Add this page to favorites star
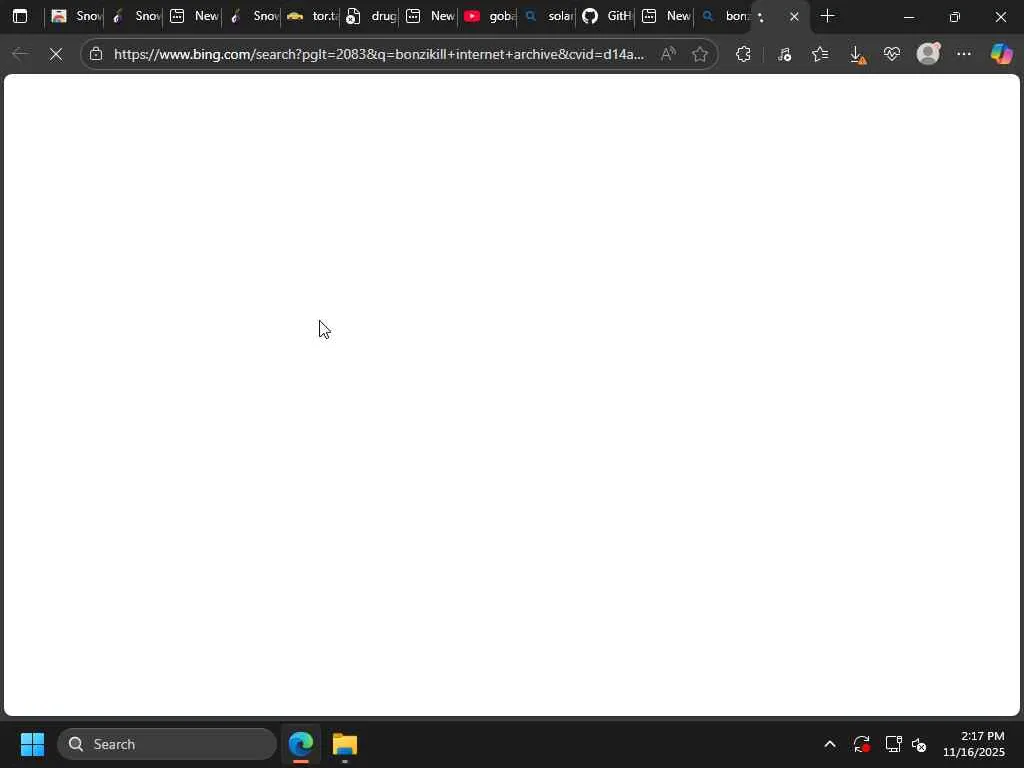Image resolution: width=1024 pixels, height=768 pixels. coord(699,54)
